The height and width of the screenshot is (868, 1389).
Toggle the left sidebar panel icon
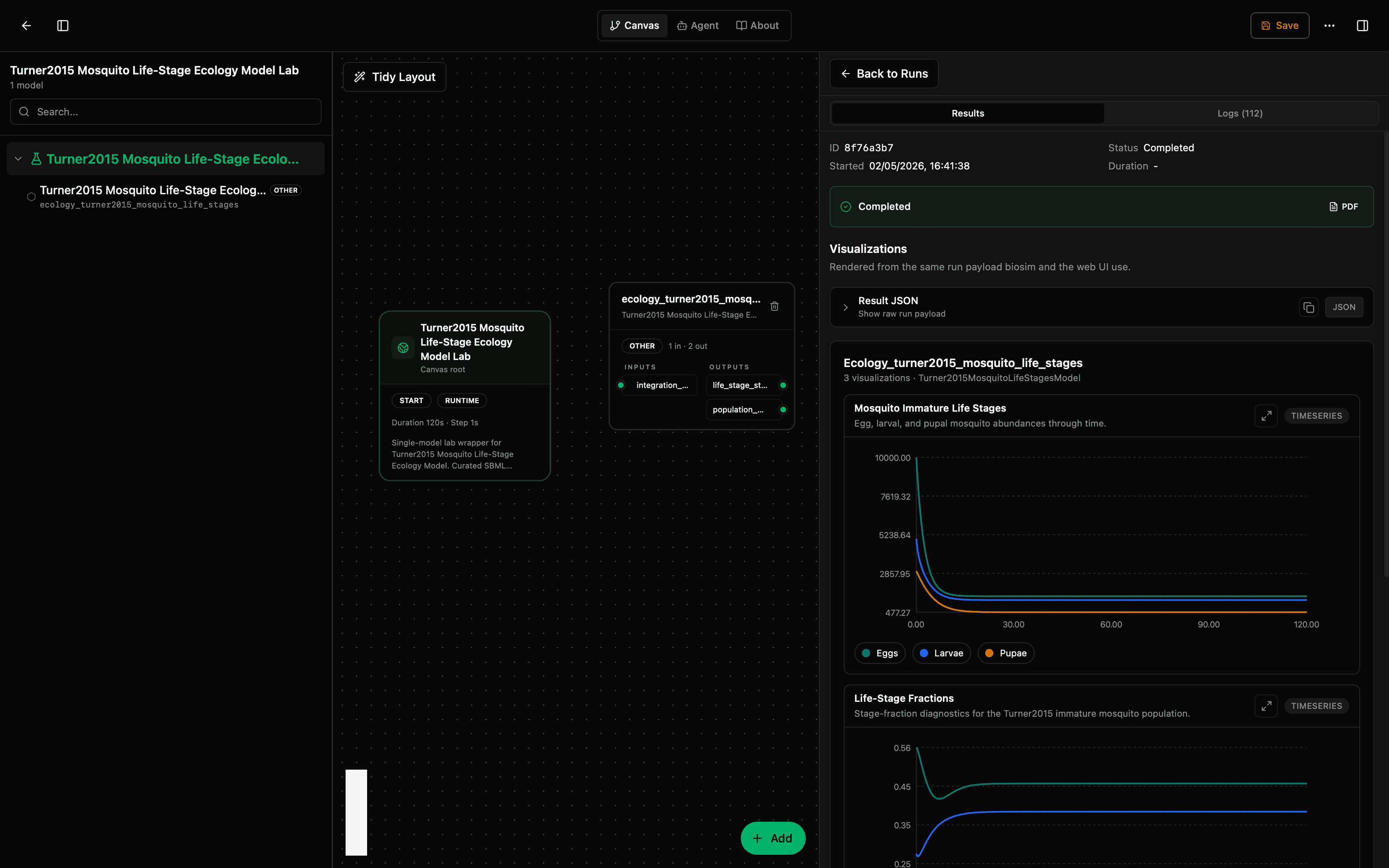pos(63,25)
